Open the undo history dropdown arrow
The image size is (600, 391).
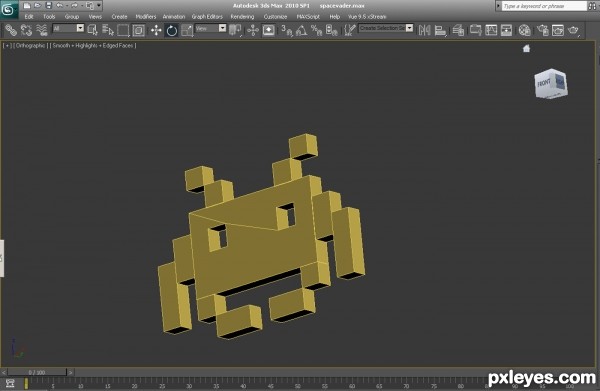(67, 6)
